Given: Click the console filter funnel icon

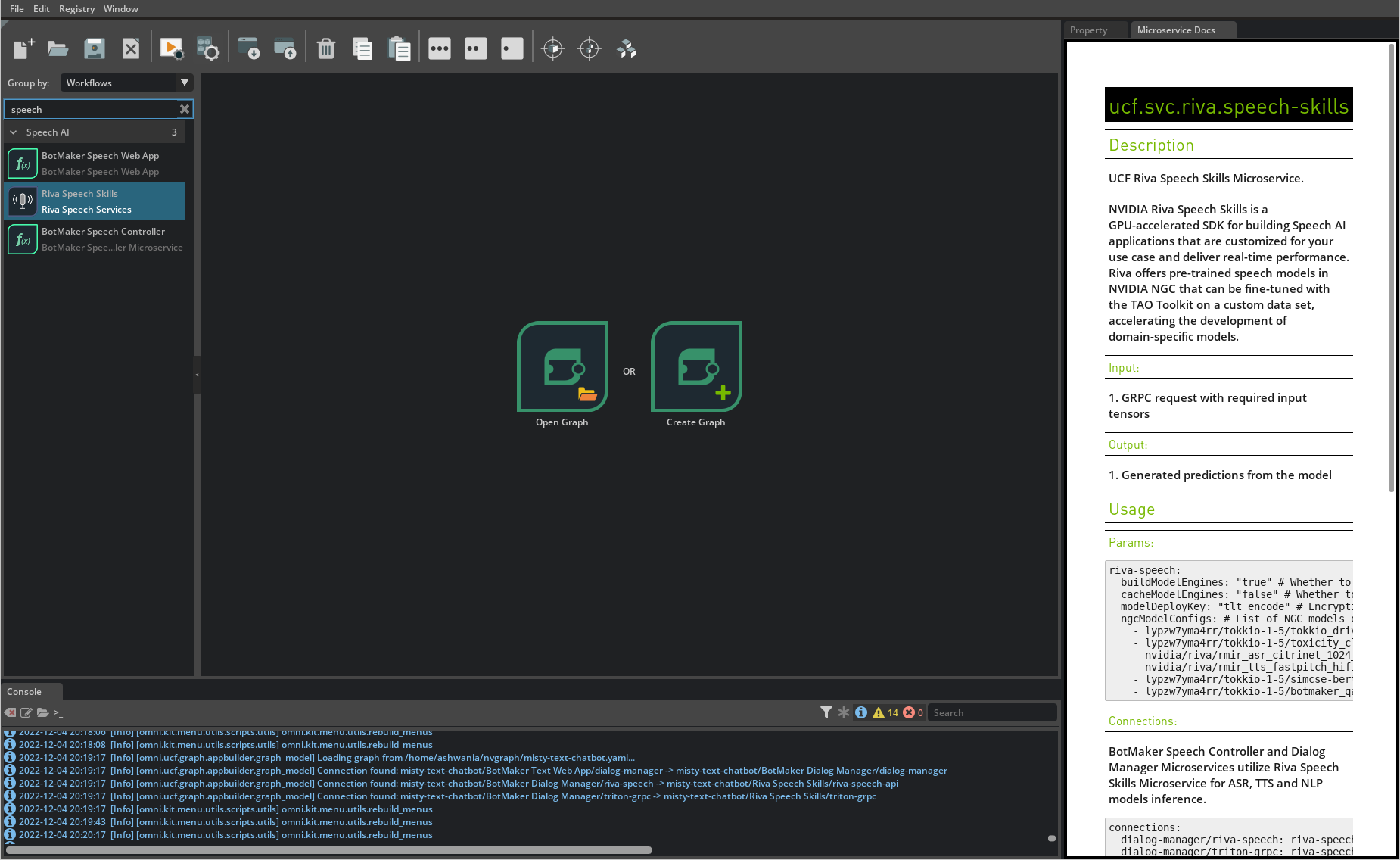Looking at the screenshot, I should point(826,712).
